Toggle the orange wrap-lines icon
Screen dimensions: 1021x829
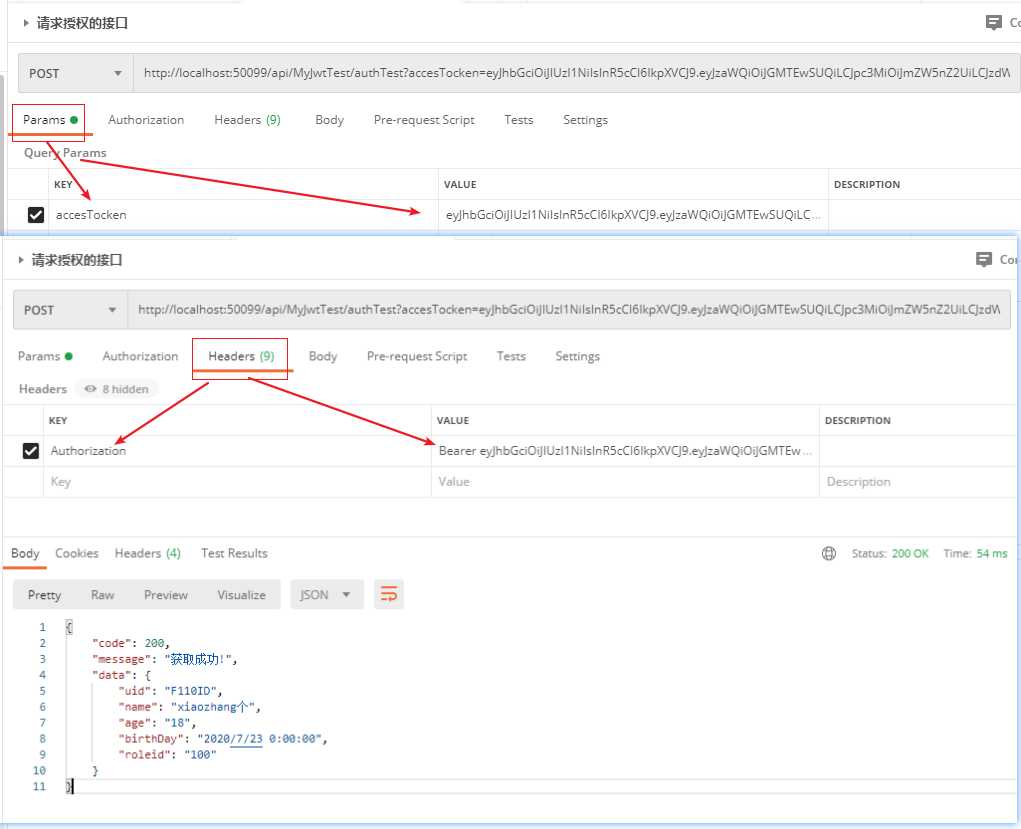[389, 594]
